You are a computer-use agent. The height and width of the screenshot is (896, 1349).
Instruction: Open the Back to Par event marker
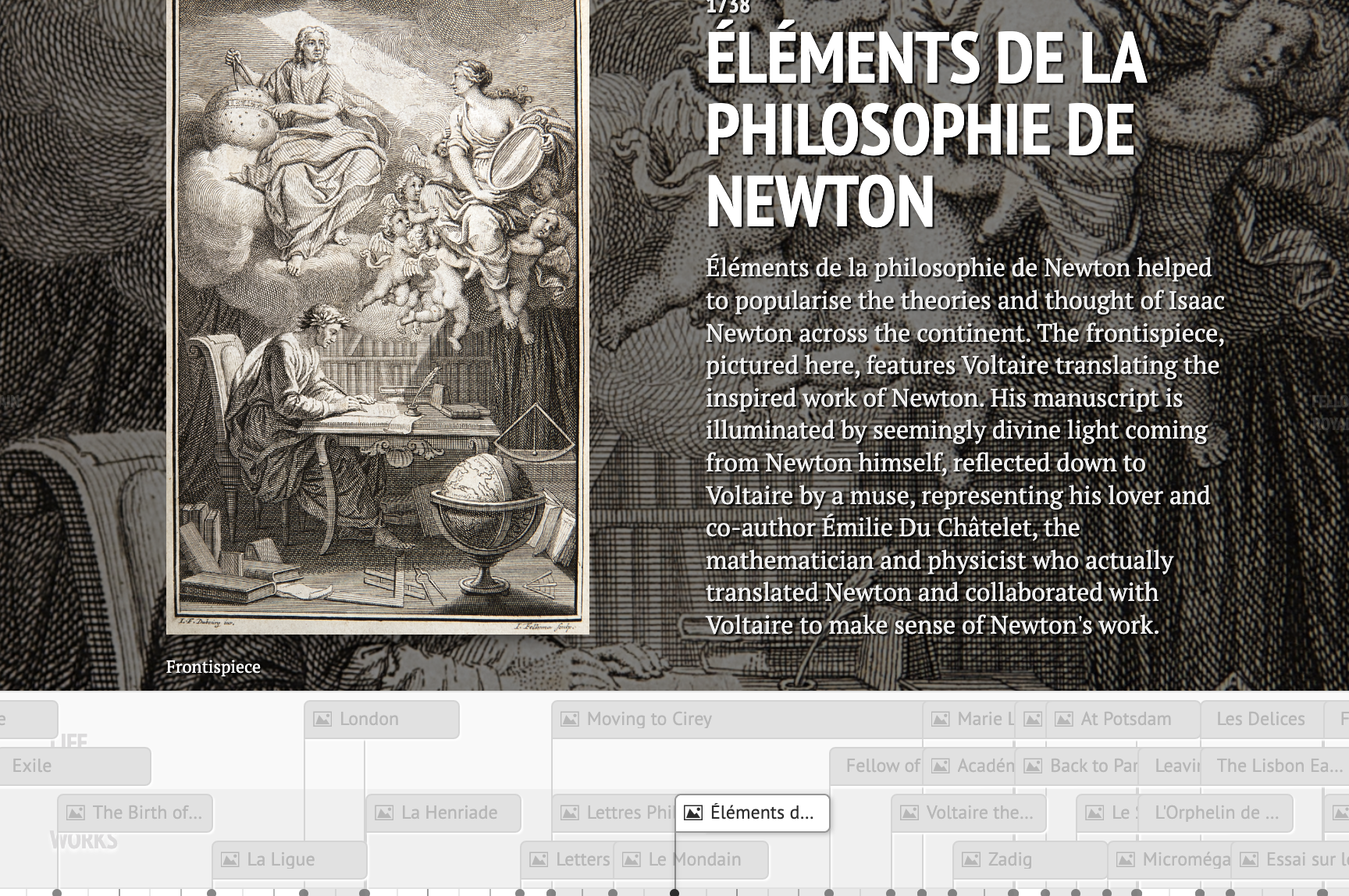point(1077,766)
